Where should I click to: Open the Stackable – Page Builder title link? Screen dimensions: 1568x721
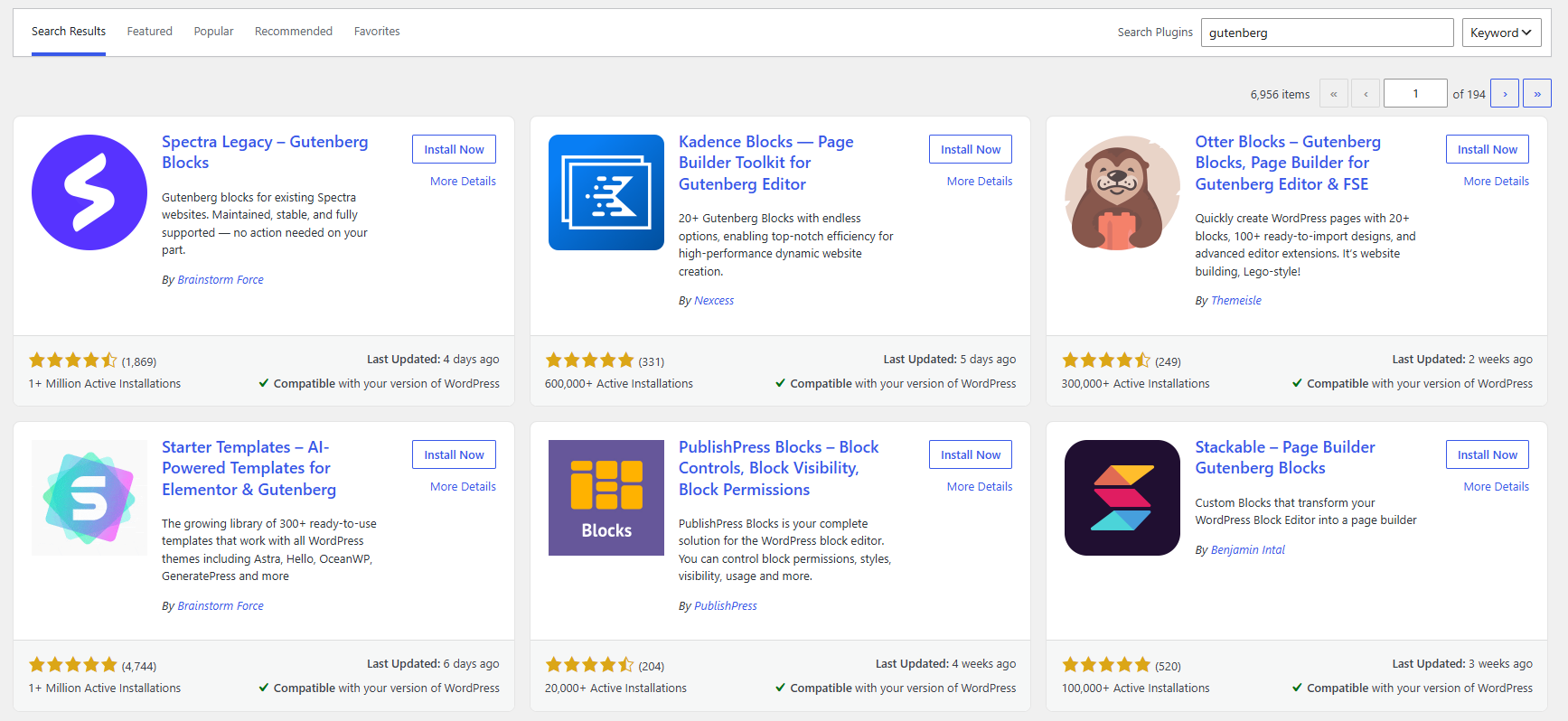coord(1285,457)
